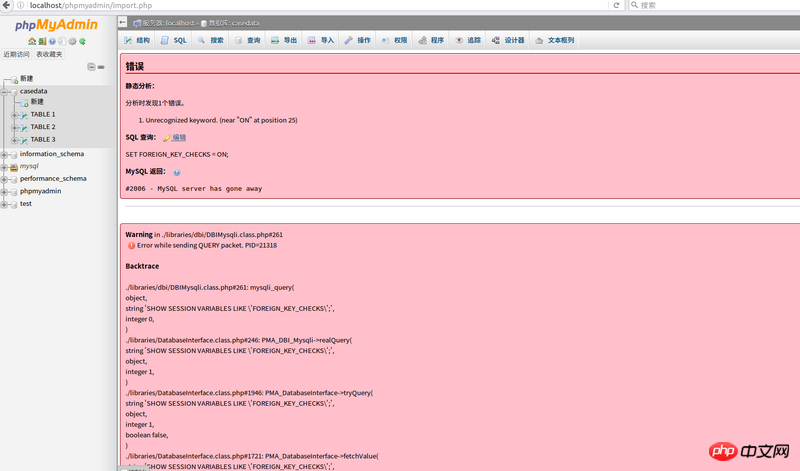The image size is (800, 471).
Task: Select the phpmyadmin database
Action: 40,191
